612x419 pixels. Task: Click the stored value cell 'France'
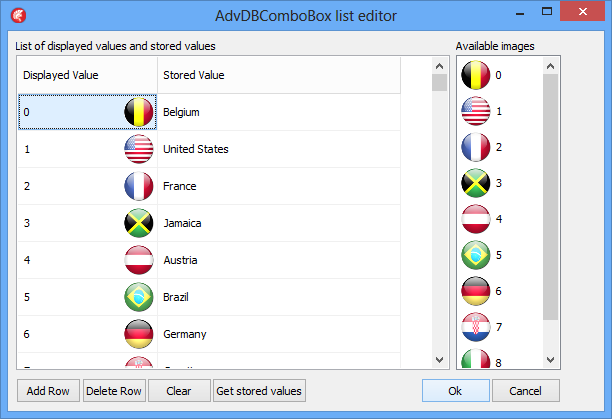point(279,186)
